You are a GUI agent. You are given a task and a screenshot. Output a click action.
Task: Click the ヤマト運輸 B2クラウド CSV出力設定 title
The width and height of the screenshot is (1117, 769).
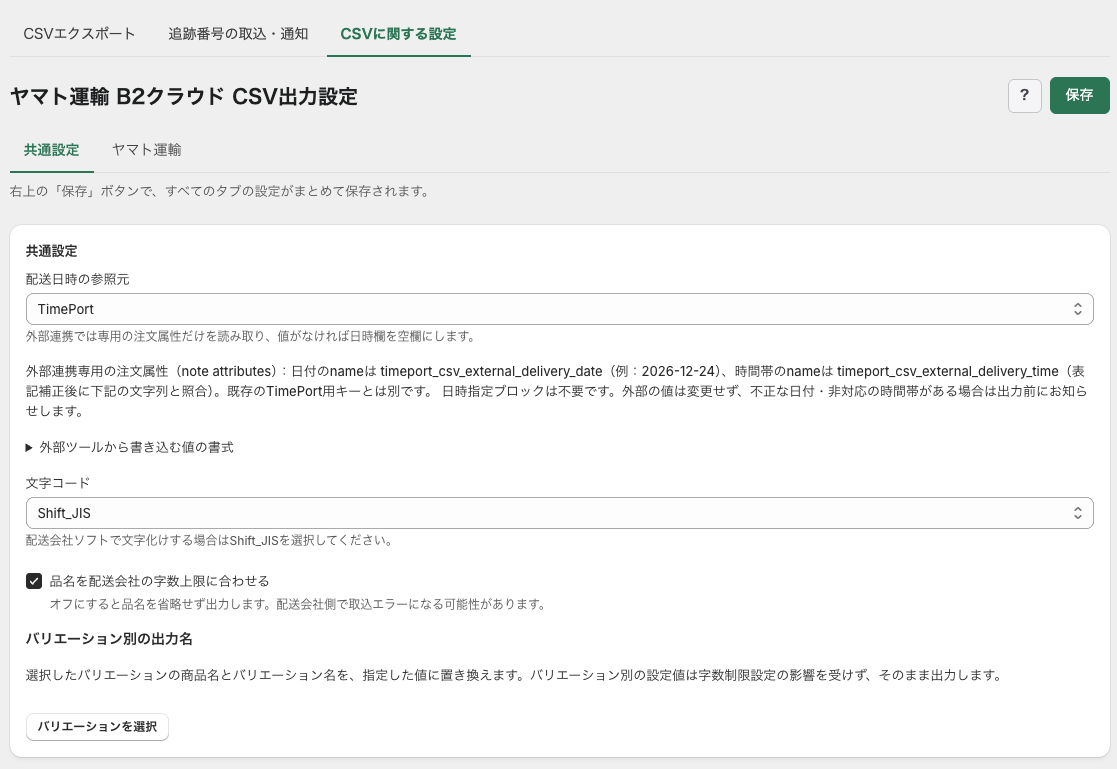(184, 96)
